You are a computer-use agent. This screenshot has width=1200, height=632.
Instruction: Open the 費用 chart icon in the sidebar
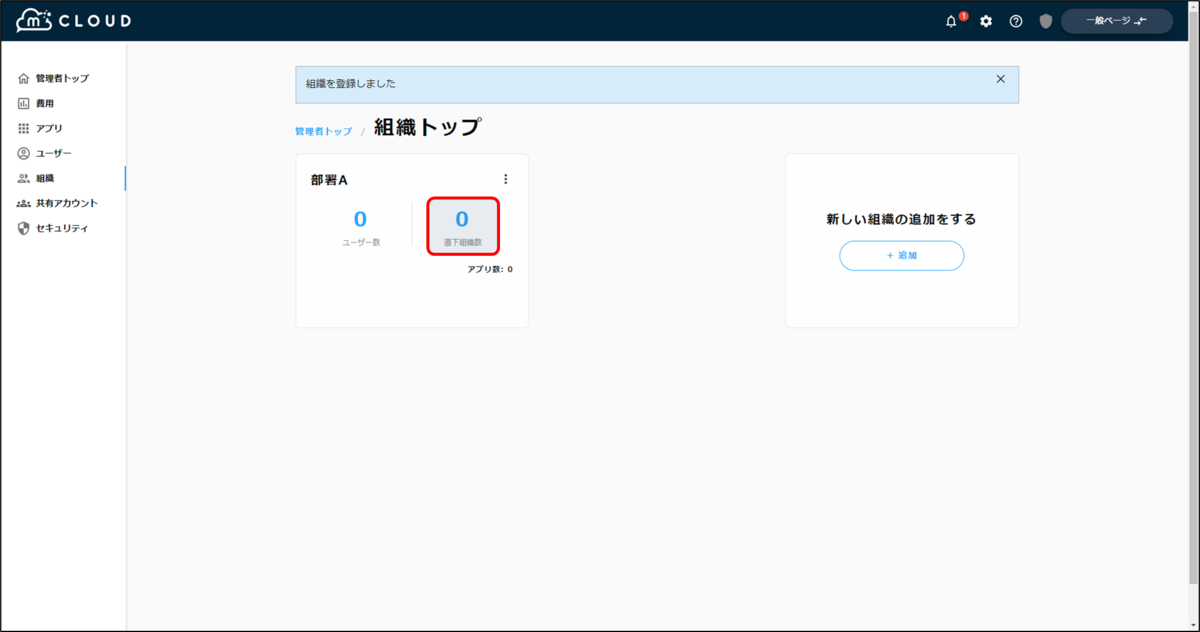point(22,102)
